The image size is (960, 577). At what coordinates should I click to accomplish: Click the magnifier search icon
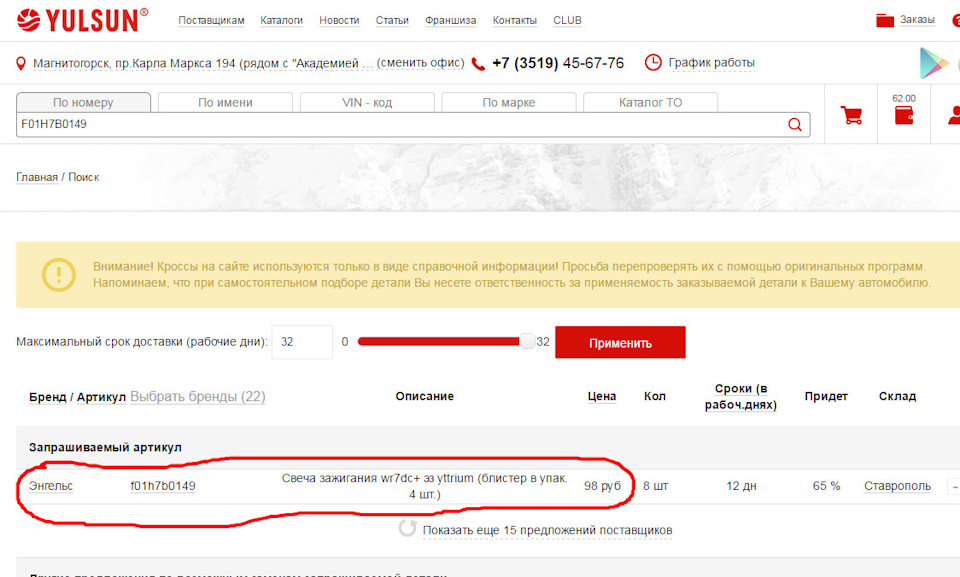(x=795, y=125)
